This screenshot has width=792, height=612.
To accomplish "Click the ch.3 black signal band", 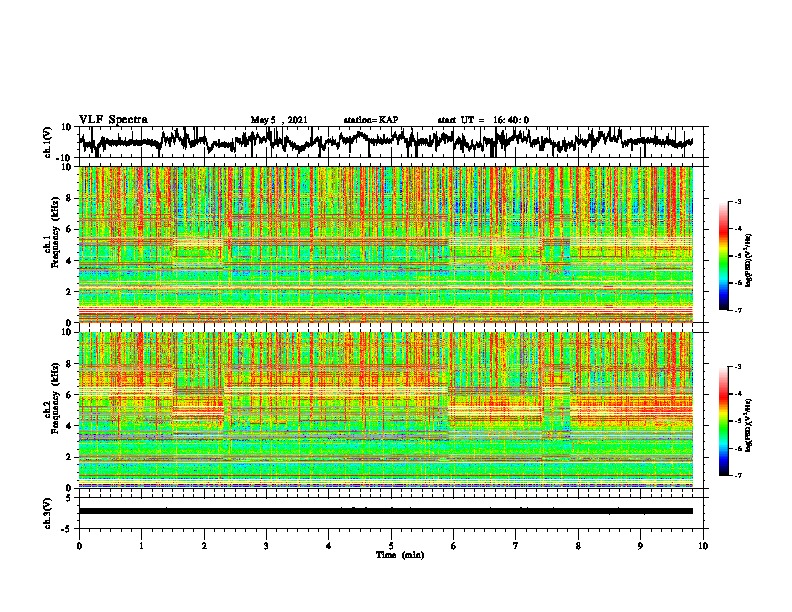I will tap(386, 511).
